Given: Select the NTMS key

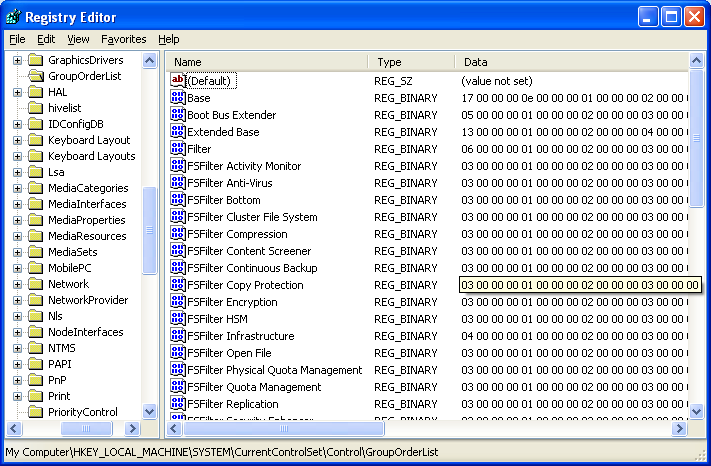Looking at the screenshot, I should pos(62,348).
